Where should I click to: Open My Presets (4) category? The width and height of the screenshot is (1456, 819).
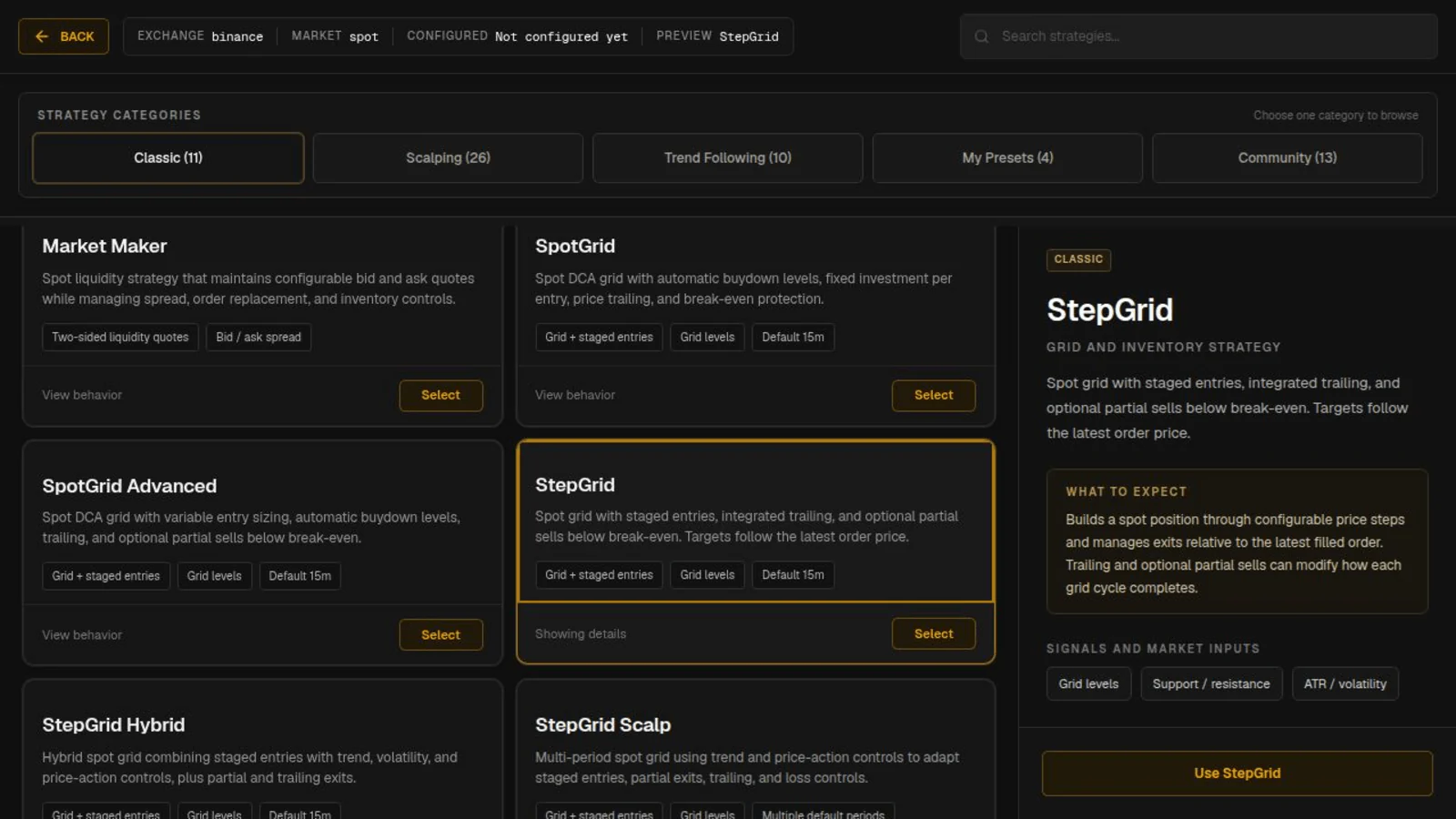click(1007, 158)
